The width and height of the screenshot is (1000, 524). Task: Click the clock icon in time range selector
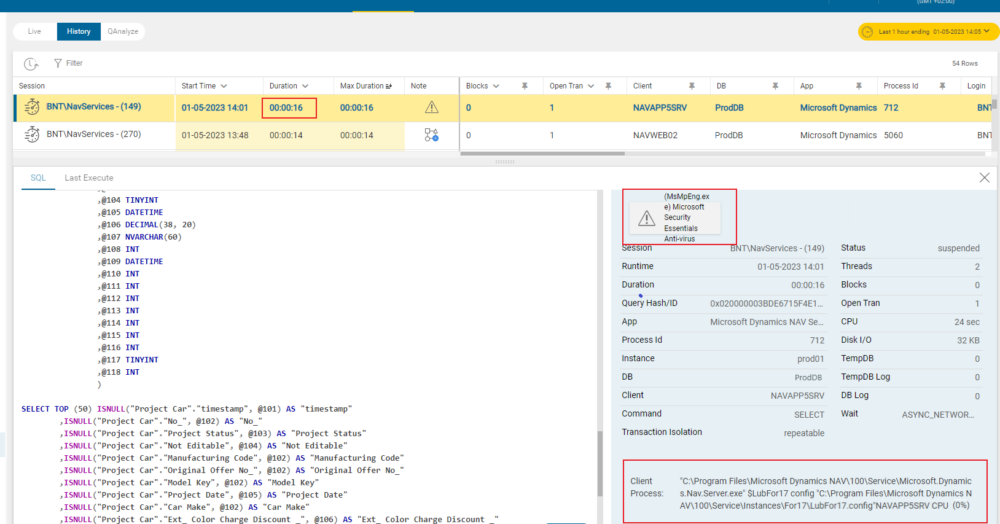tap(867, 31)
